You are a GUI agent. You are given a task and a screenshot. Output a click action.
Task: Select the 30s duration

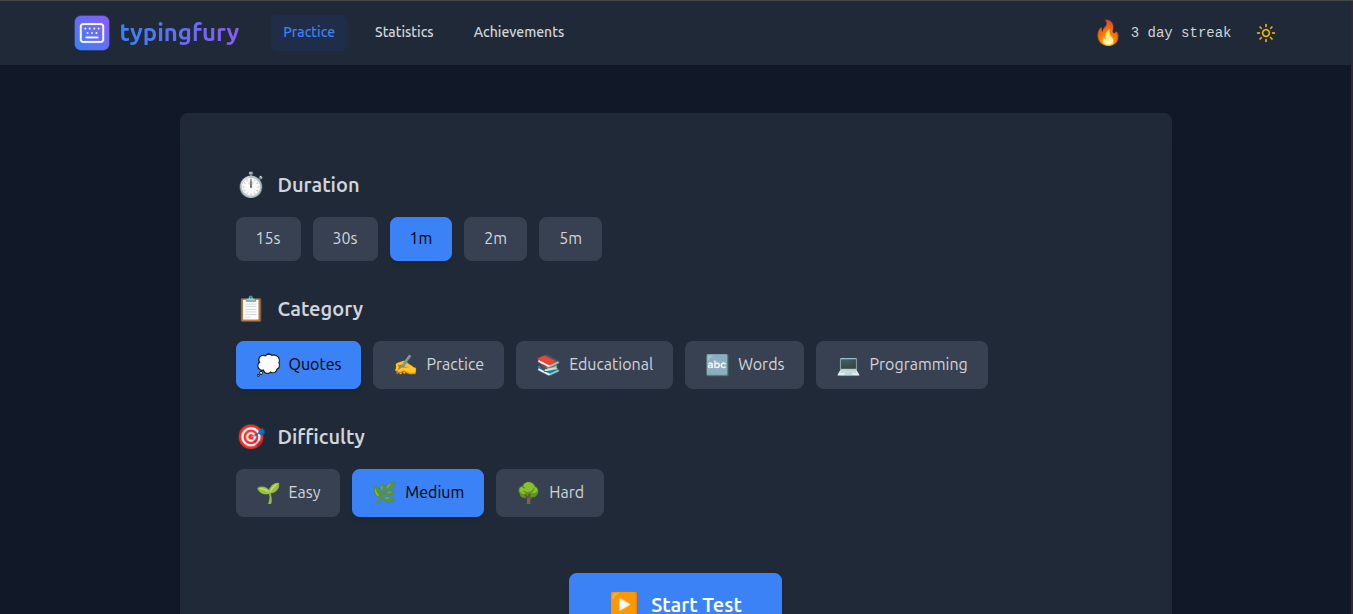(345, 239)
